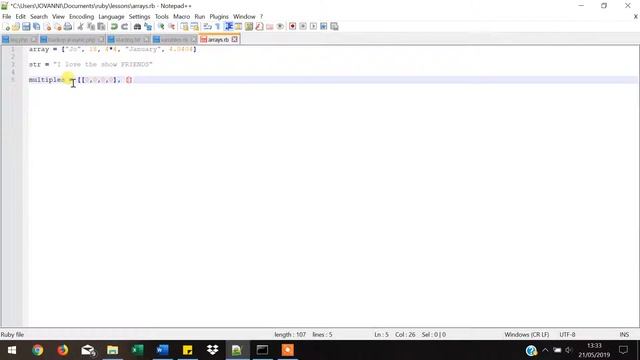Image resolution: width=640 pixels, height=360 pixels.
Task: Click the 'Ln : 5' status entry
Action: 381,335
